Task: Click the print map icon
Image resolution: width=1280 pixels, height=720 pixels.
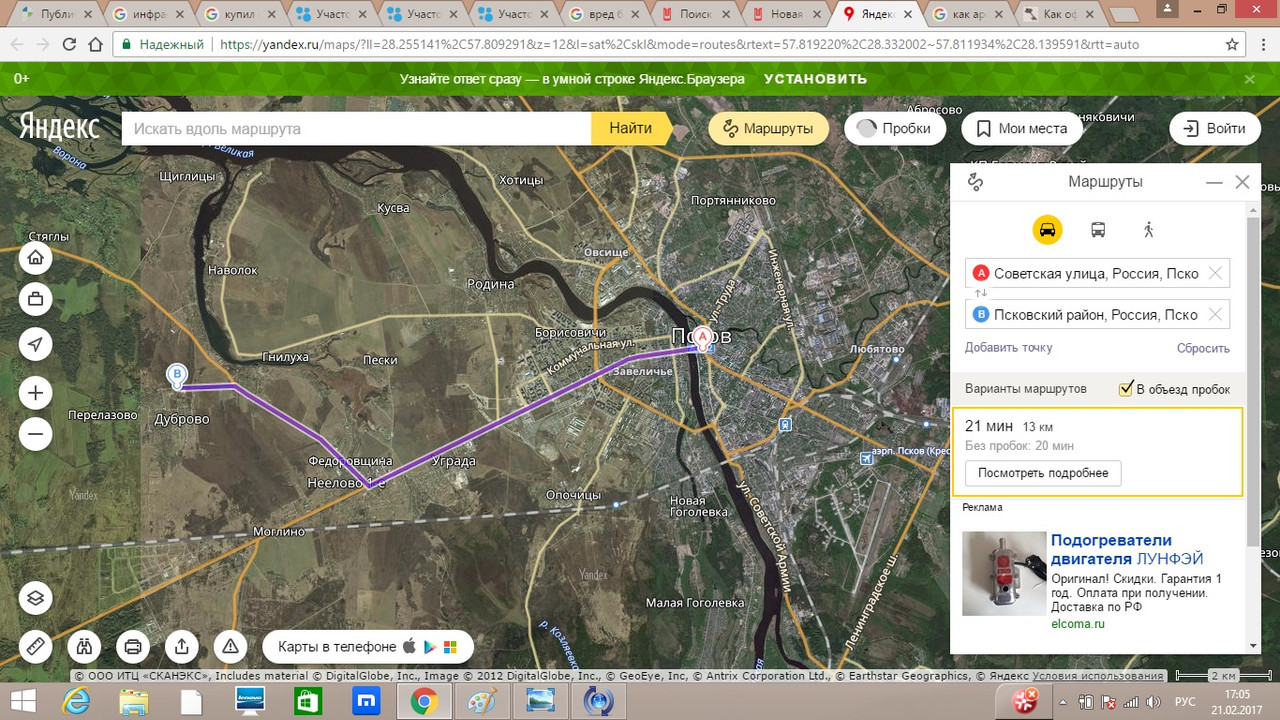Action: (133, 647)
